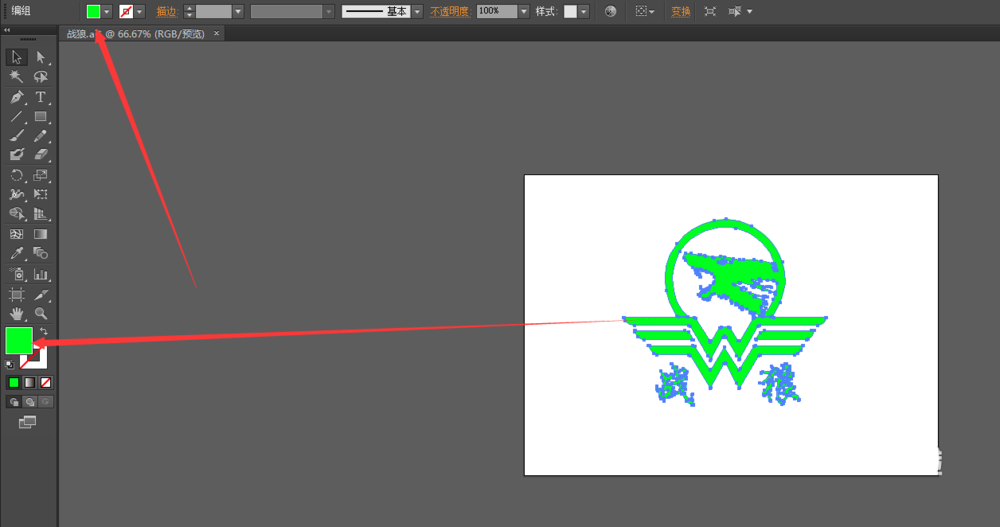Enable Draw Normal mode
Screen dimensions: 1000x527
coord(13,402)
